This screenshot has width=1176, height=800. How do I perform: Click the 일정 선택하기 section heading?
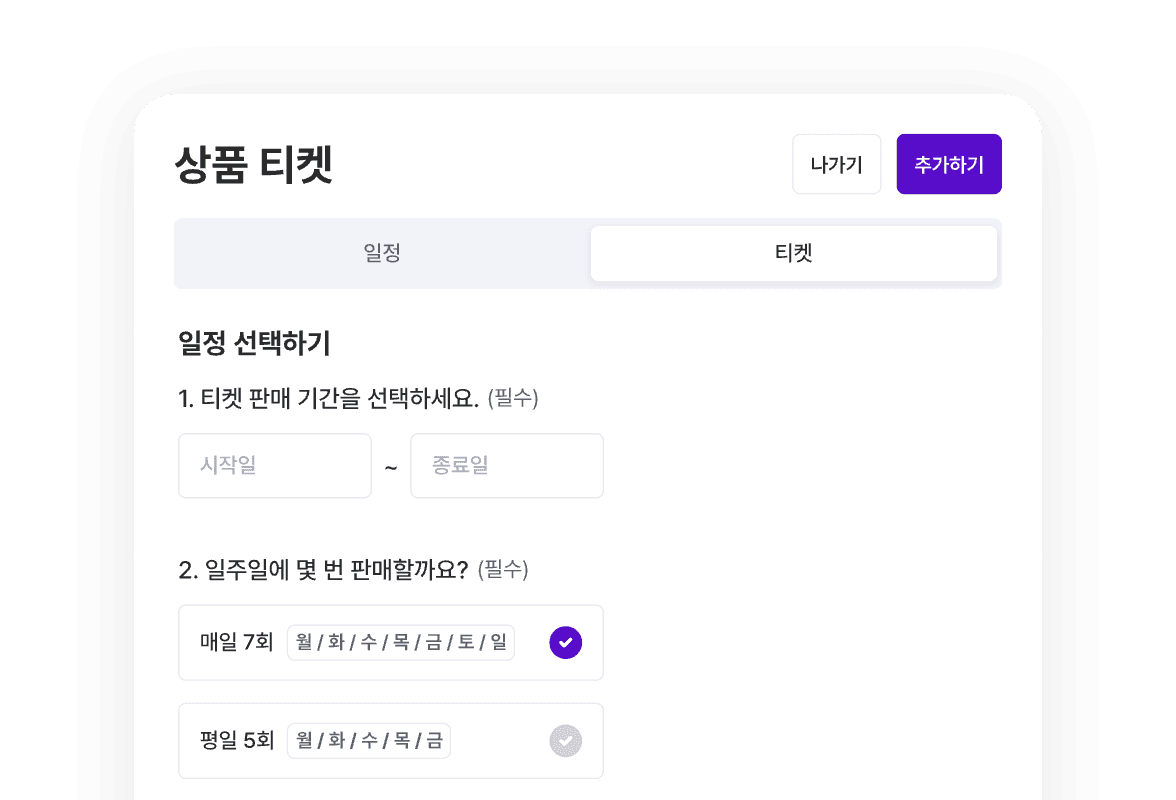254,344
